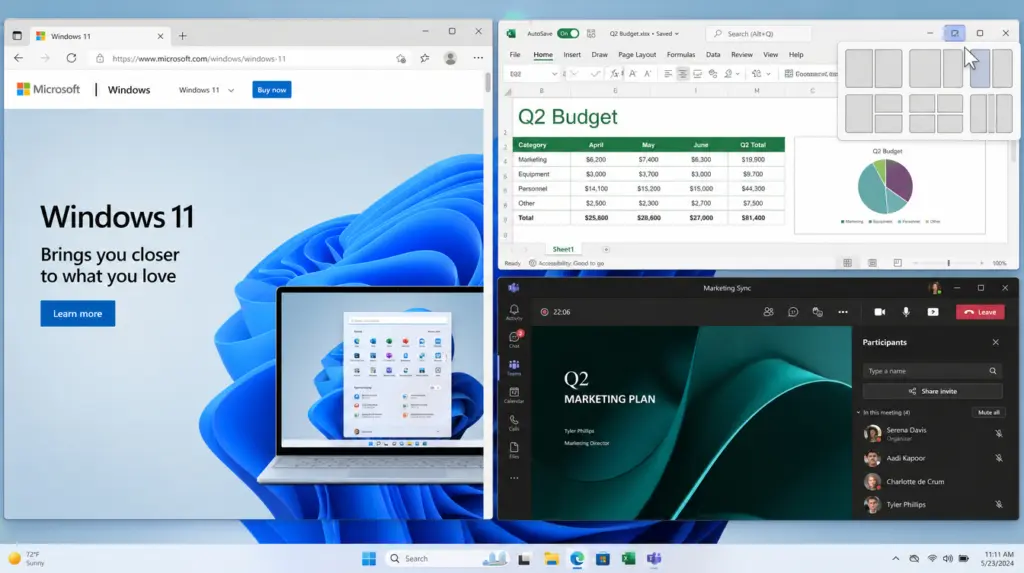Open Files in the Teams sidebar
1024x573 pixels.
click(514, 450)
